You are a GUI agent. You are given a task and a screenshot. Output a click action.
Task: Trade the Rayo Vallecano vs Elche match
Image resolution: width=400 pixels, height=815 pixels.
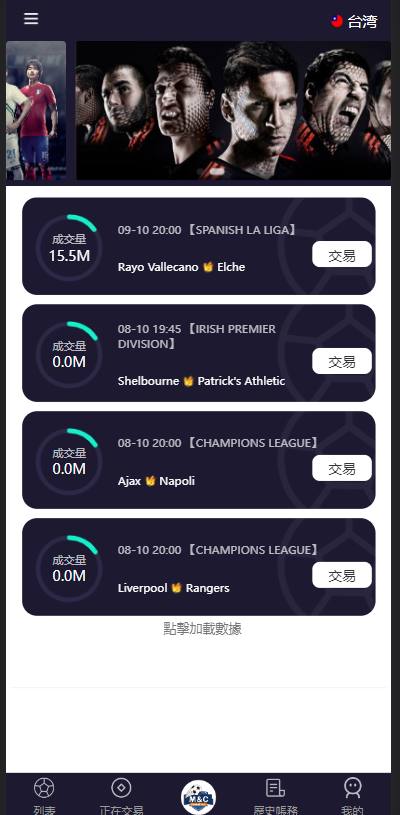coord(342,255)
